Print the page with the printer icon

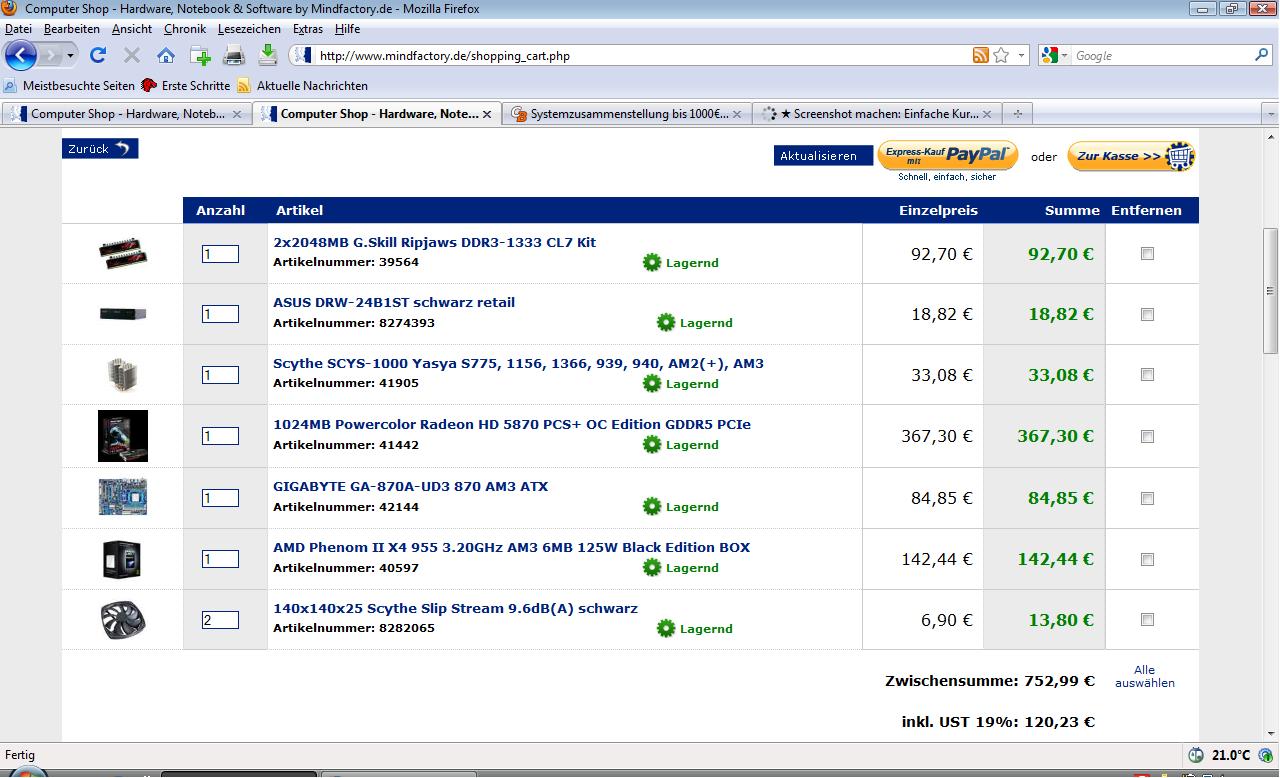click(234, 55)
